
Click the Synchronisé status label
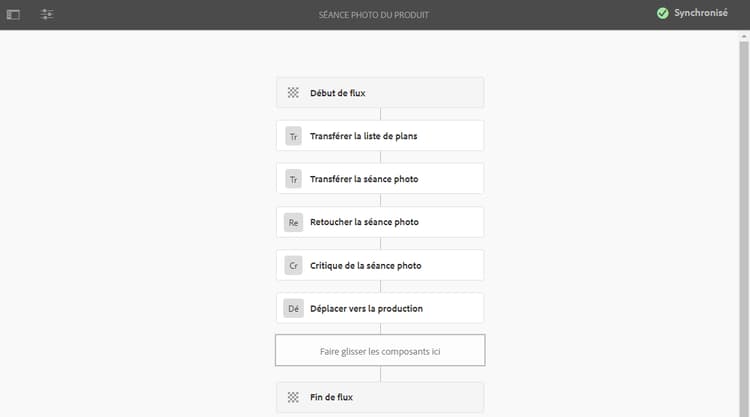701,13
